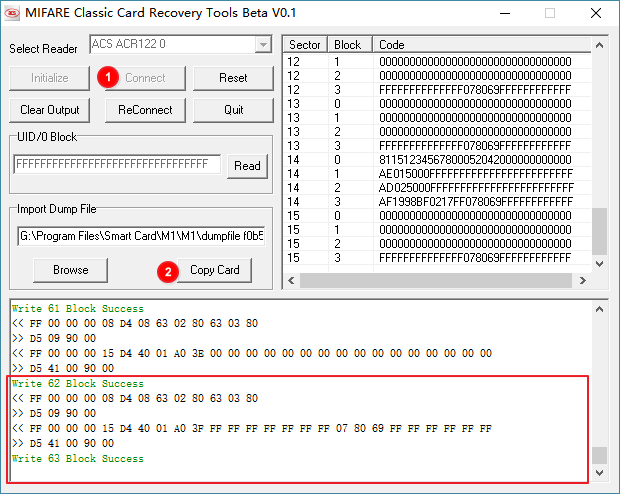Click the Initialize button
The height and width of the screenshot is (494, 620).
coord(50,78)
